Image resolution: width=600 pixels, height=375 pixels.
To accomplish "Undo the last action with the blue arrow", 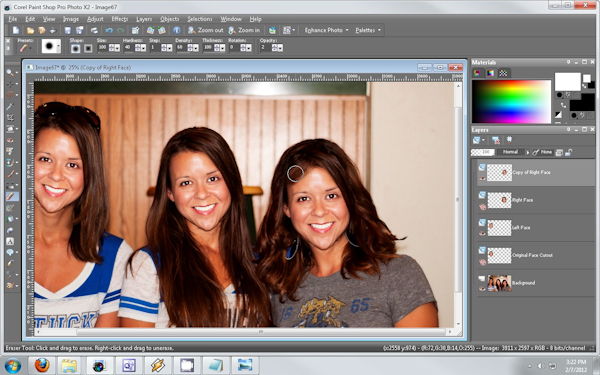I will pyautogui.click(x=109, y=30).
